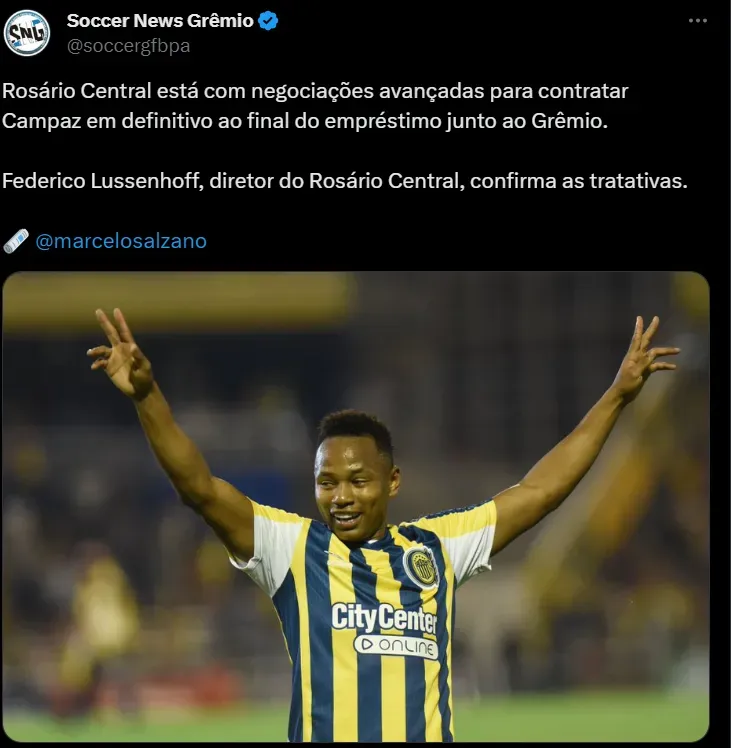The width and height of the screenshot is (731, 748).
Task: Click the rolled newspaper emoji
Action: pyautogui.click(x=16, y=241)
